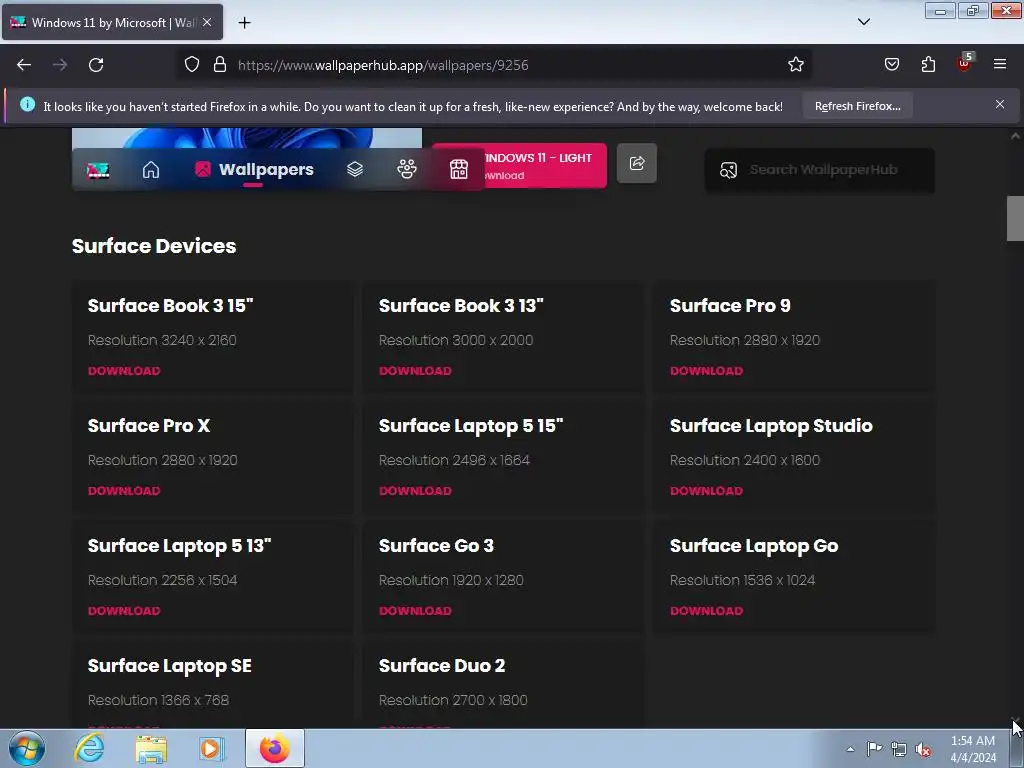The height and width of the screenshot is (768, 1024).
Task: Open uBlock Origin extension icon
Action: (965, 63)
